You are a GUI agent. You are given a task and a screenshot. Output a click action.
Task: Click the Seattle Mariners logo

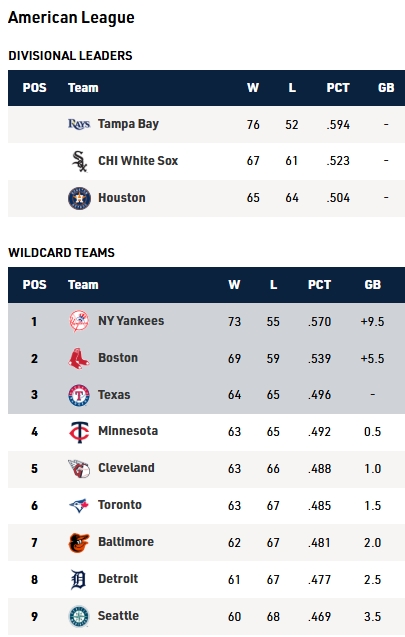tap(79, 616)
